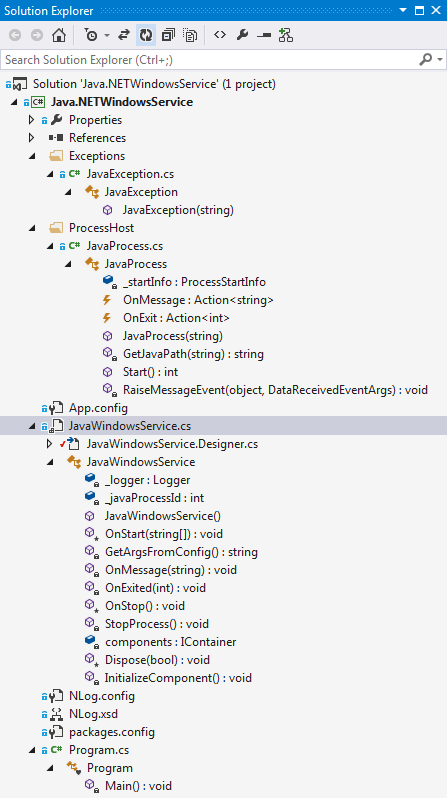Click the View Code icon
447x798 pixels.
point(220,35)
